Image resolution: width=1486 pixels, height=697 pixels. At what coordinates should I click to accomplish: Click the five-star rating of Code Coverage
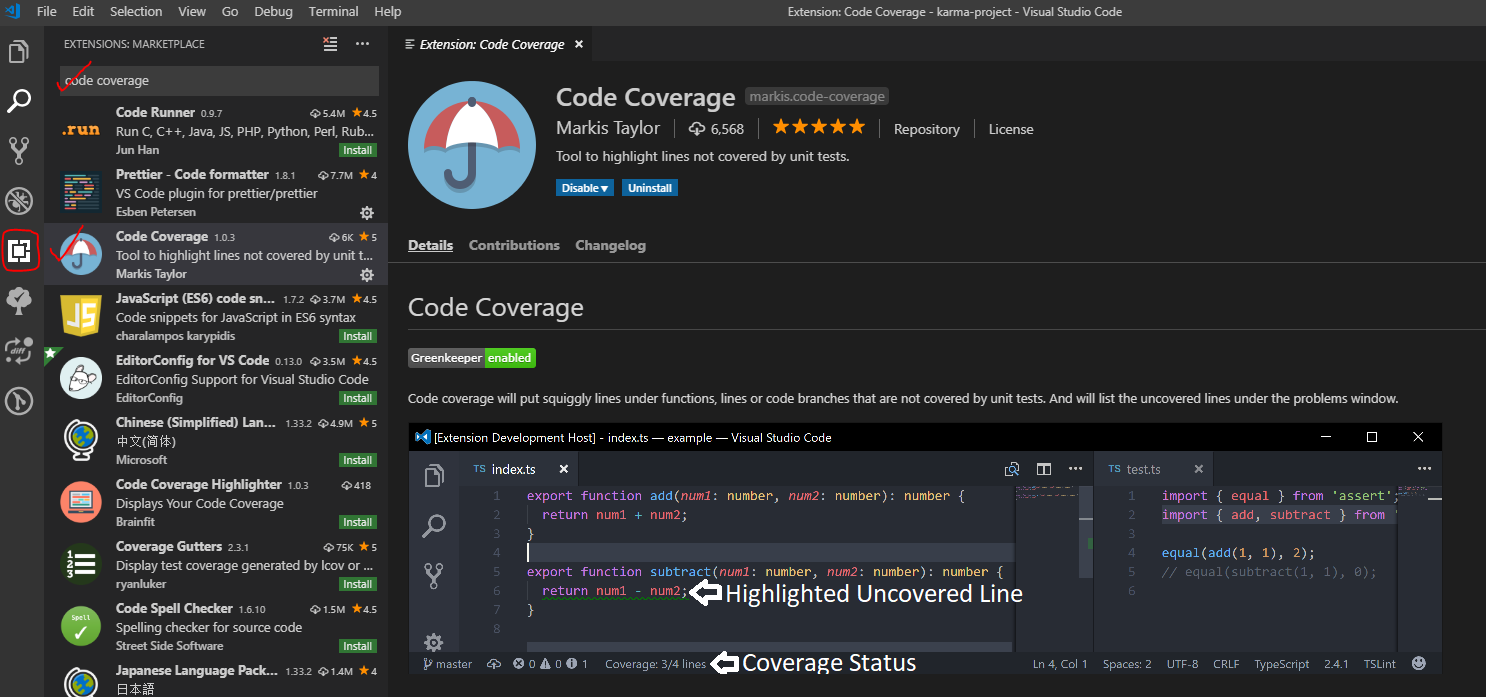click(818, 127)
